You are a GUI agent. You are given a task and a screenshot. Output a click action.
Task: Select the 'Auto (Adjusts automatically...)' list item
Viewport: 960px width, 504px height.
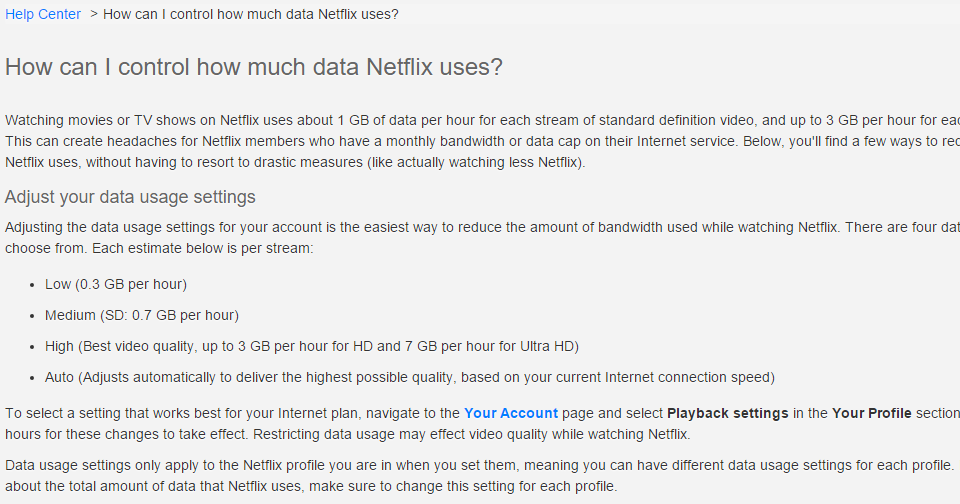(410, 377)
